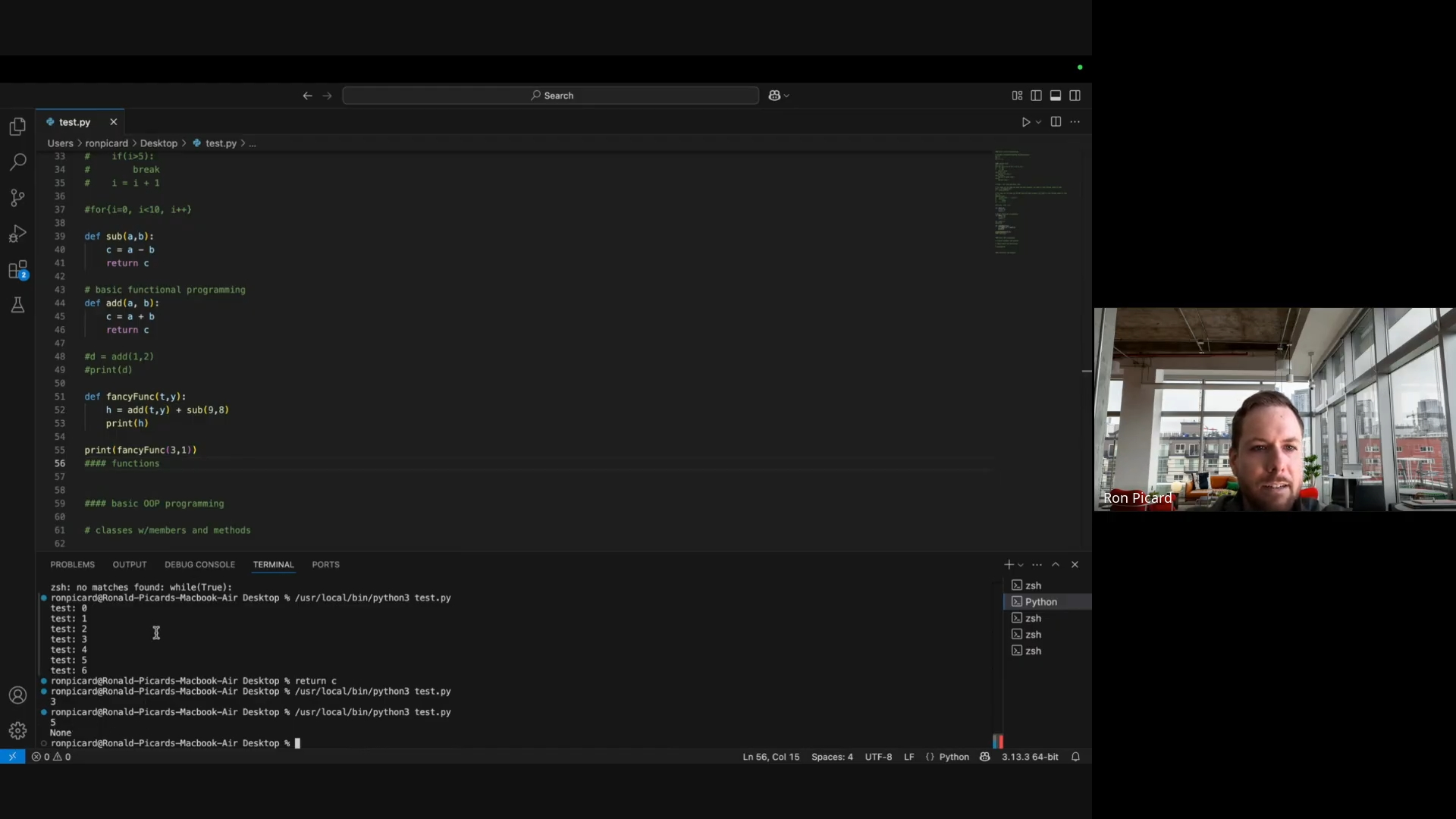
Task: Open the run button dropdown chevron
Action: pos(1037,121)
